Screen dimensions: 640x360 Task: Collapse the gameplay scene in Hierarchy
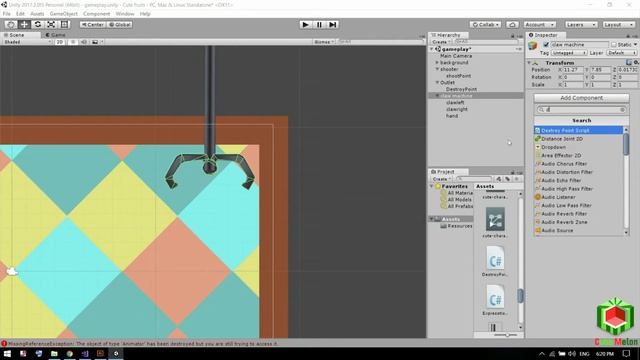coord(432,49)
